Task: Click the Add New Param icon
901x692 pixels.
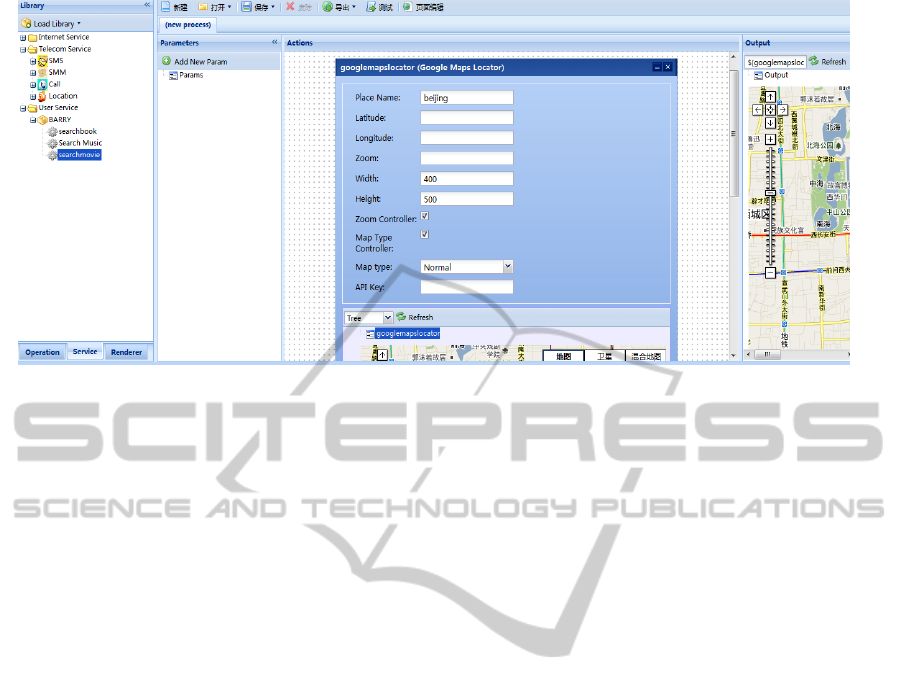Action: coord(167,62)
